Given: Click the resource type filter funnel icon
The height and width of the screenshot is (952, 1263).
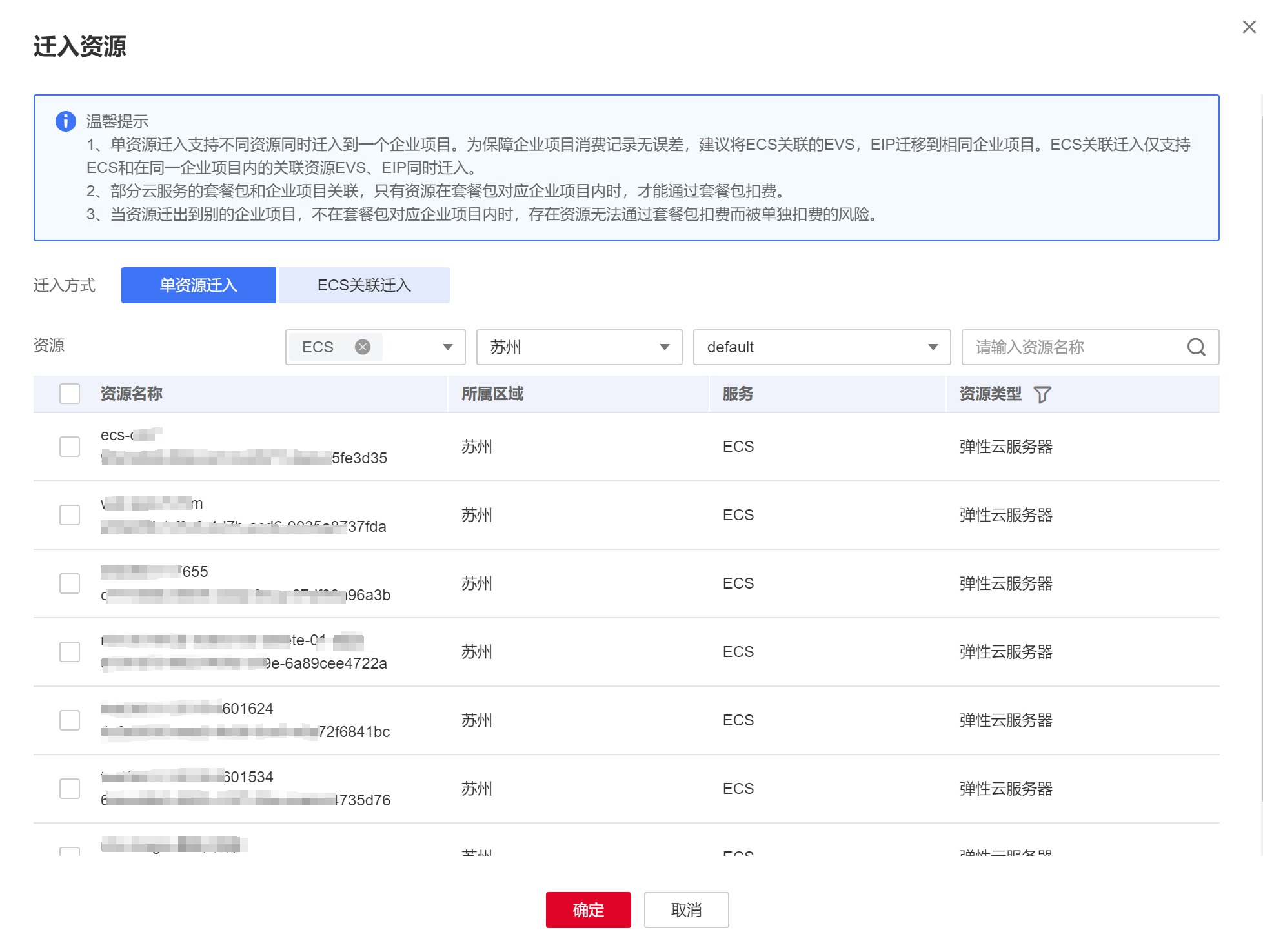Looking at the screenshot, I should 1042,394.
